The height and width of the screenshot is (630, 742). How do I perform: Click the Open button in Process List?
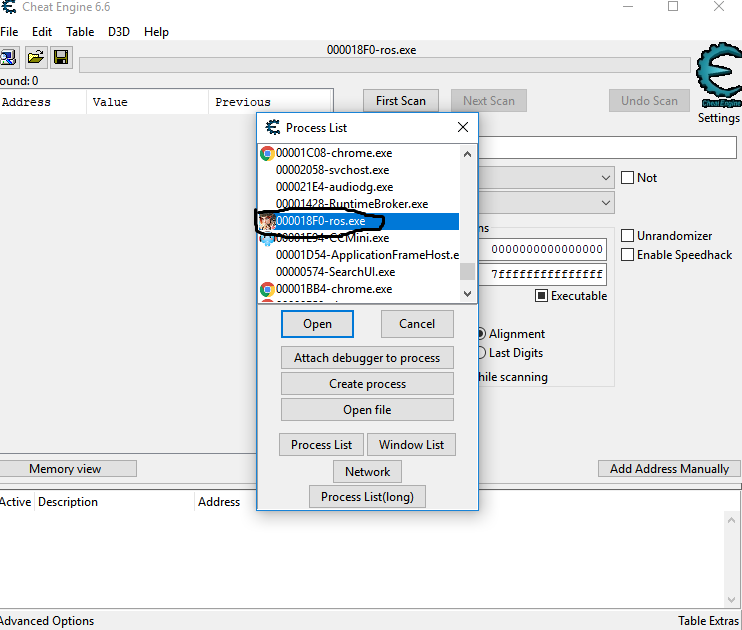(x=317, y=324)
